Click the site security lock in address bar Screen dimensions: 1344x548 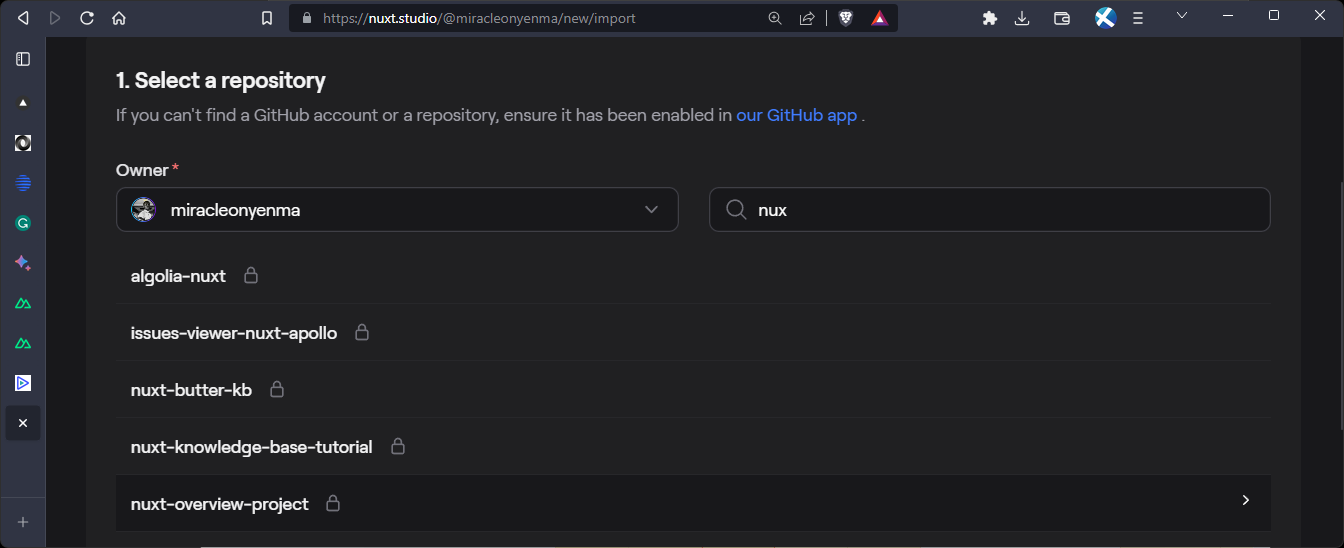306,18
